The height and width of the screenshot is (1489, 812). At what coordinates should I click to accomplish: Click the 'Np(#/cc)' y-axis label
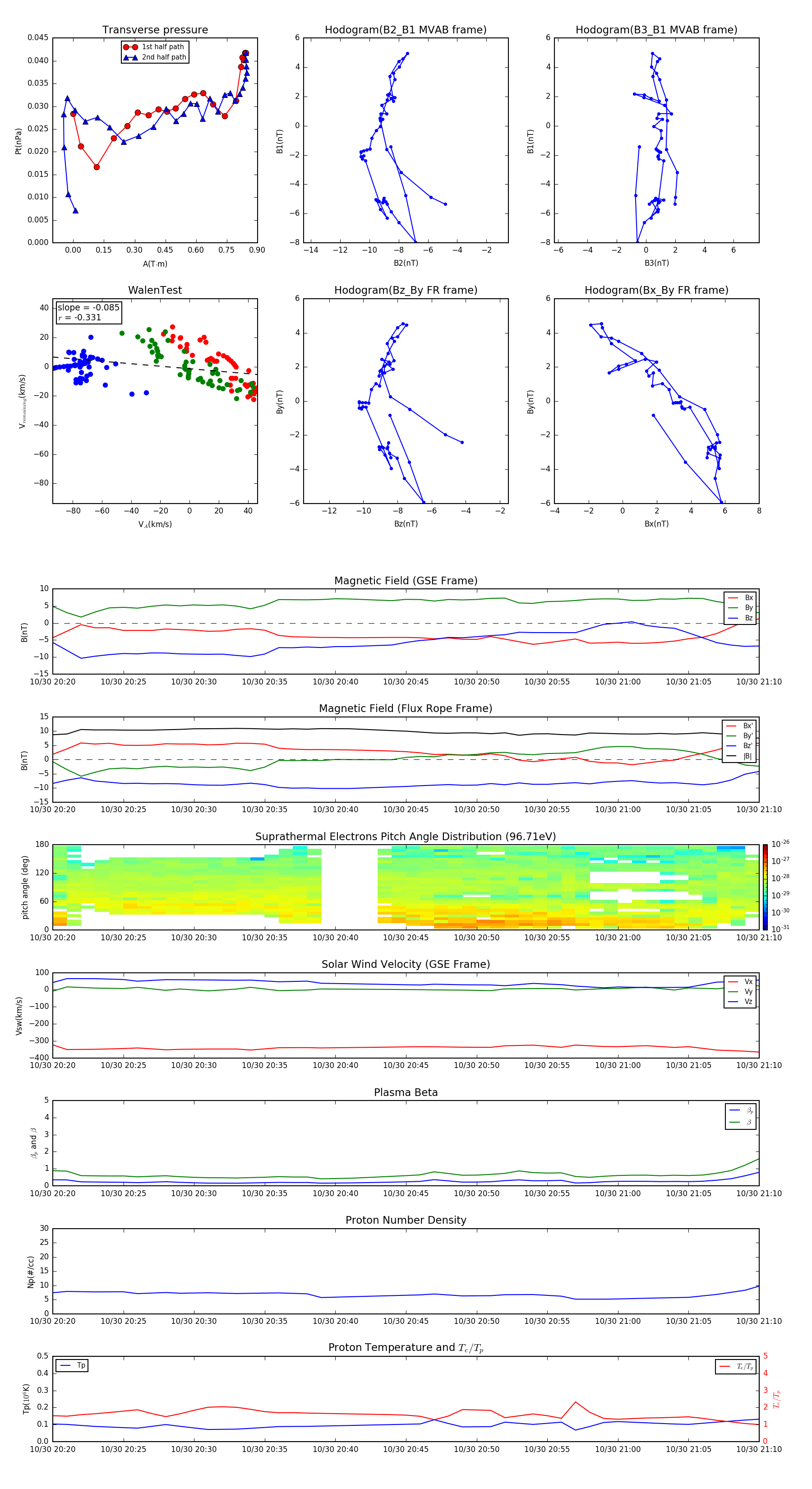30,1272
